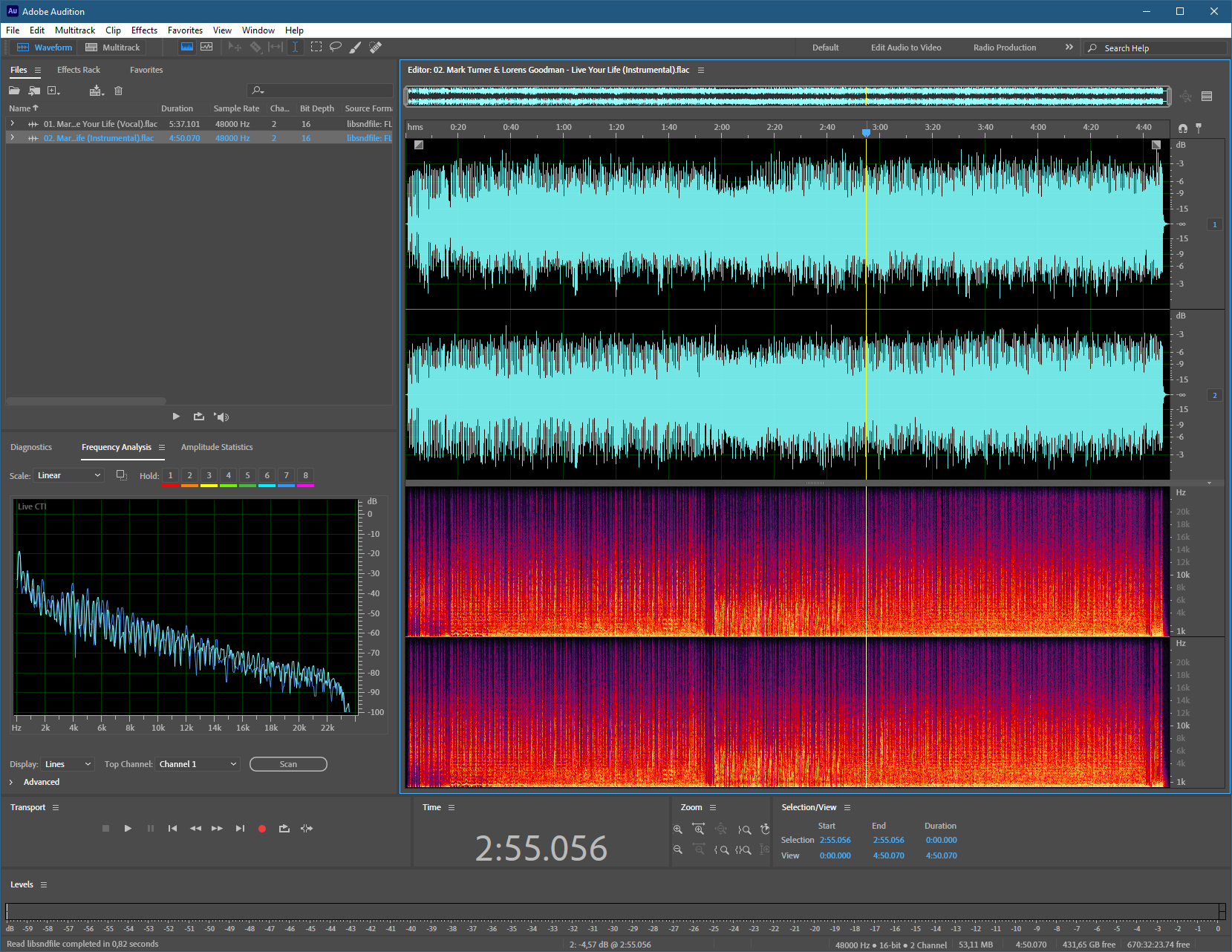The image size is (1232, 952).
Task: Open the Multitrack menu
Action: coord(75,30)
